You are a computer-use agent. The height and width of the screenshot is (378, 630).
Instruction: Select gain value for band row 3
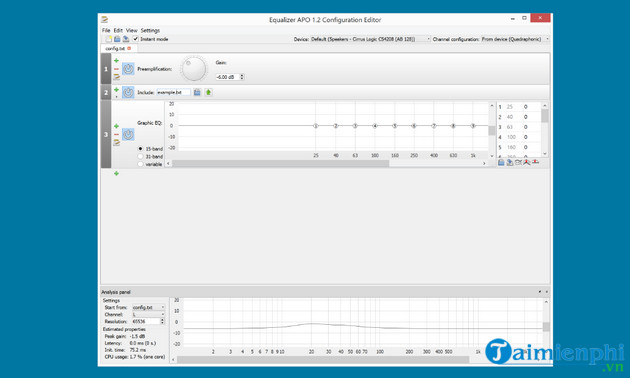(526, 127)
